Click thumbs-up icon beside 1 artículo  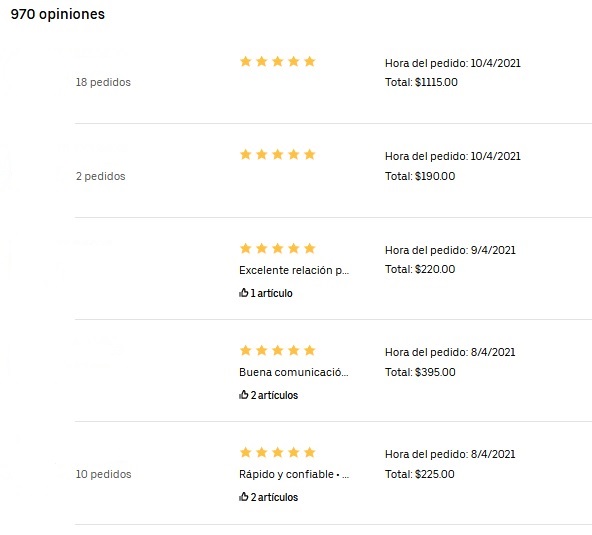(x=244, y=293)
